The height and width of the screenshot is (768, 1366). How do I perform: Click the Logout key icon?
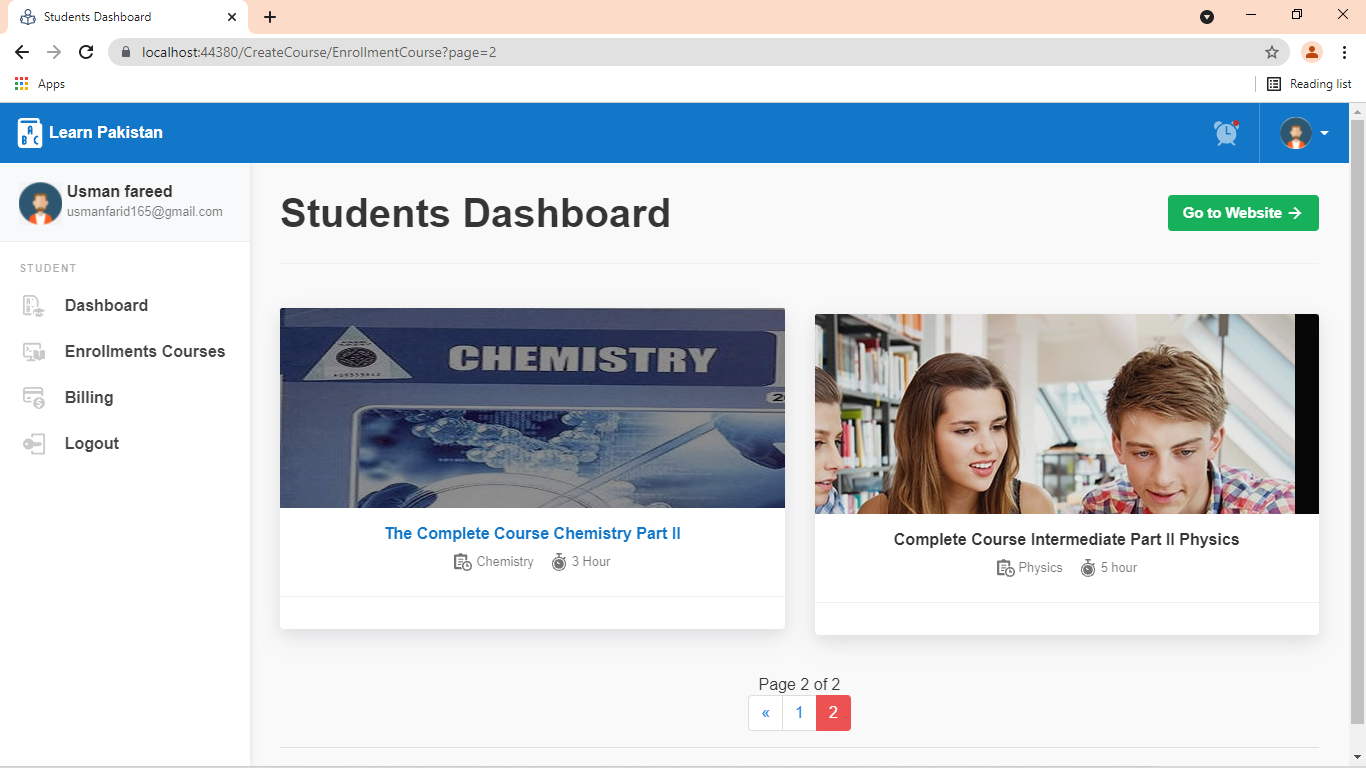click(x=34, y=444)
